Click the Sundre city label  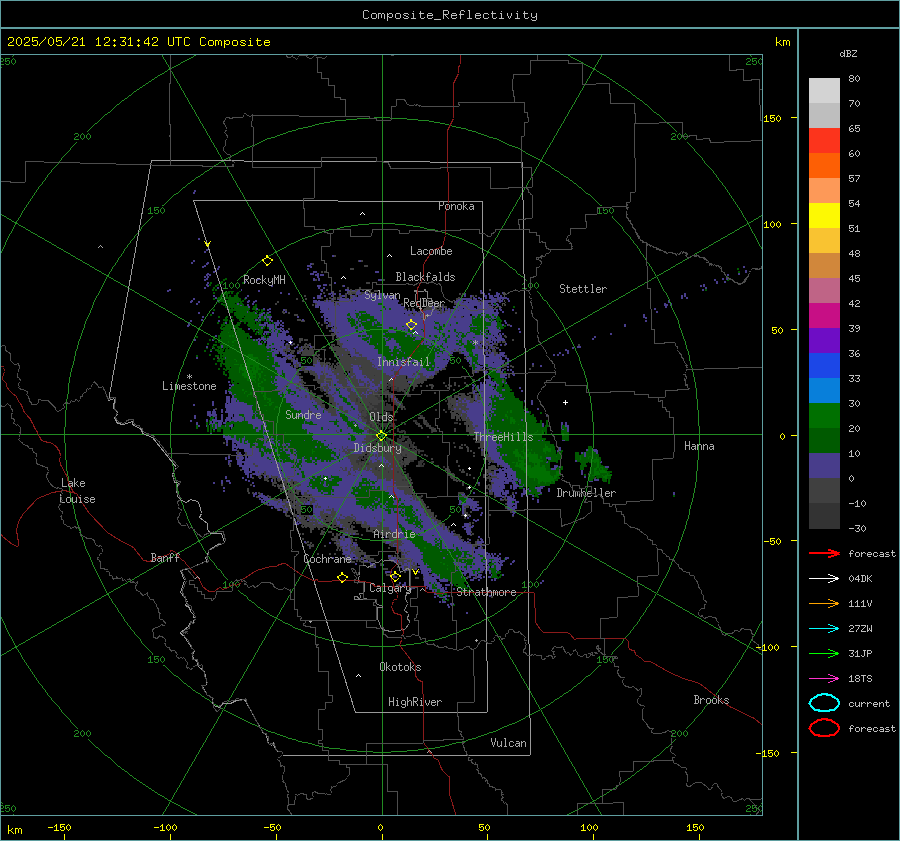[x=303, y=414]
